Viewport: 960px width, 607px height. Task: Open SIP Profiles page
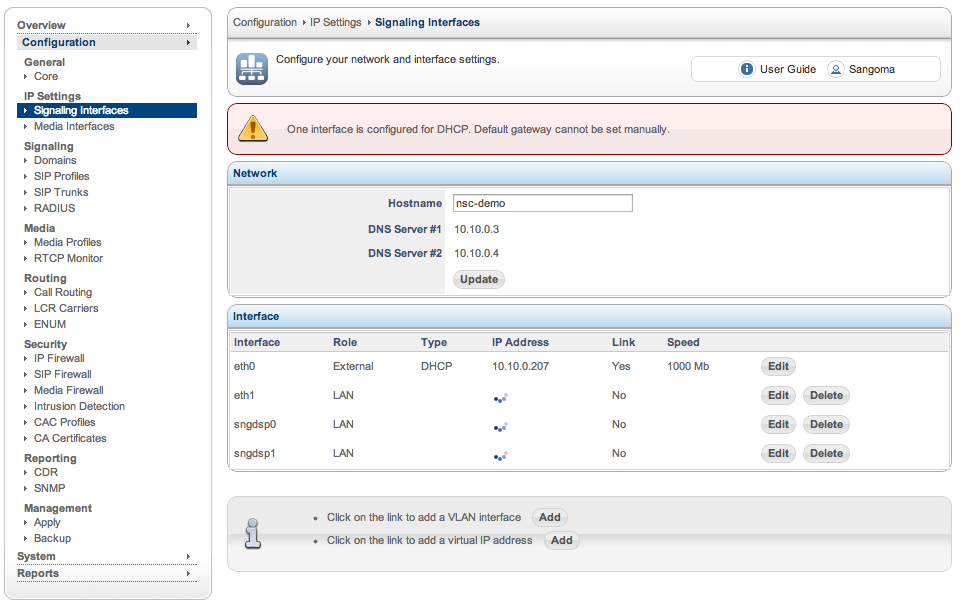62,176
